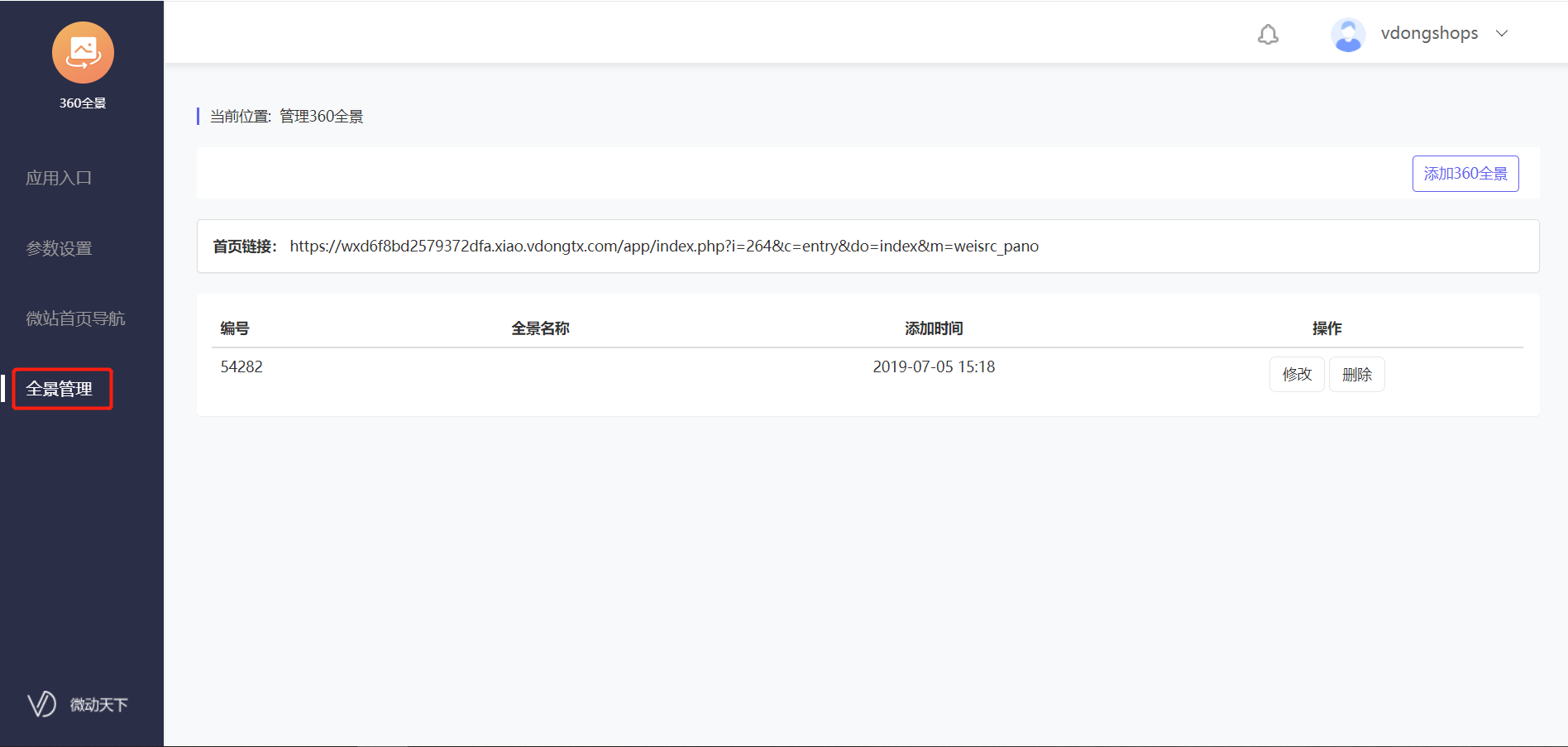
Task: Click 删除 for panorama 54282
Action: click(1356, 375)
